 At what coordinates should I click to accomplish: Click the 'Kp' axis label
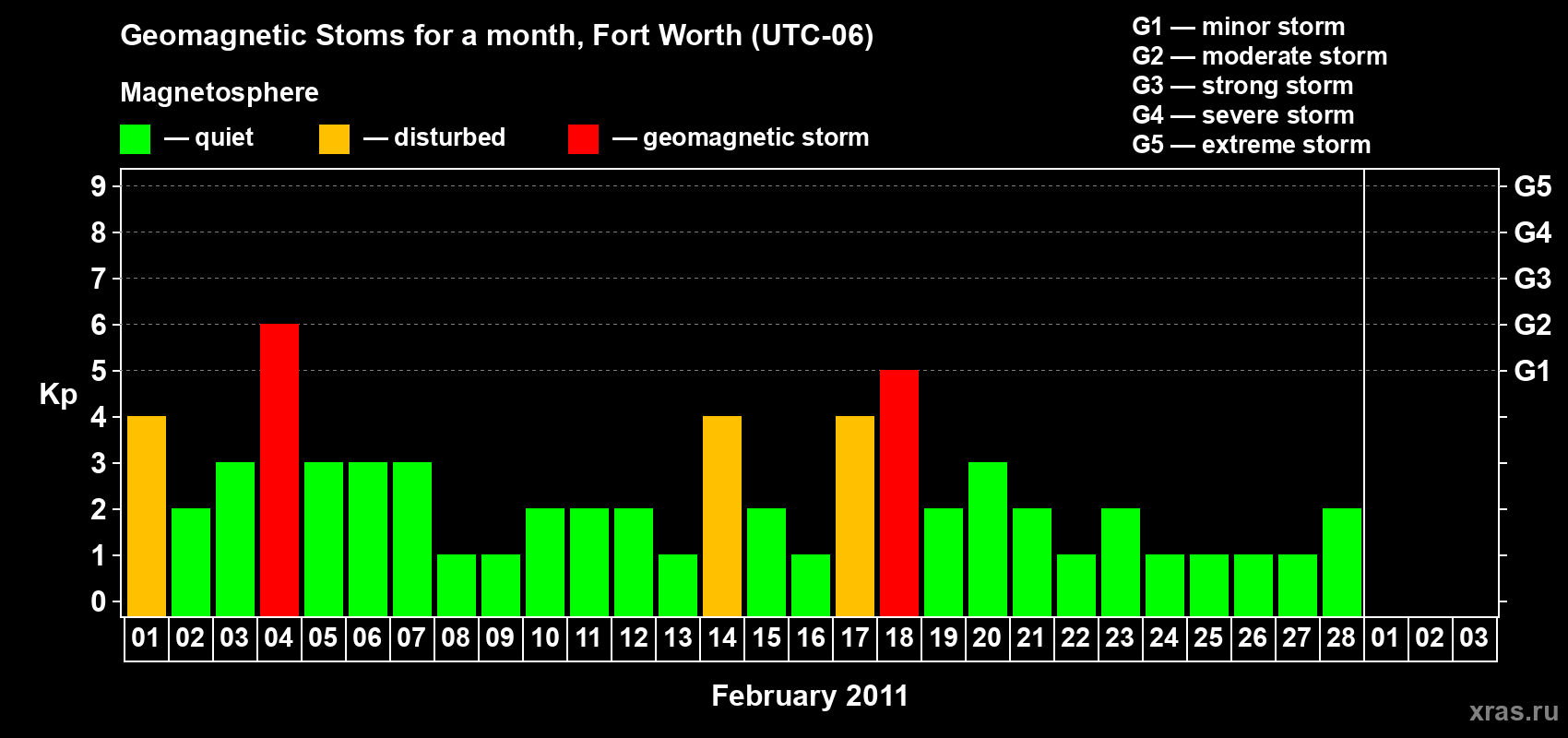pyautogui.click(x=58, y=395)
